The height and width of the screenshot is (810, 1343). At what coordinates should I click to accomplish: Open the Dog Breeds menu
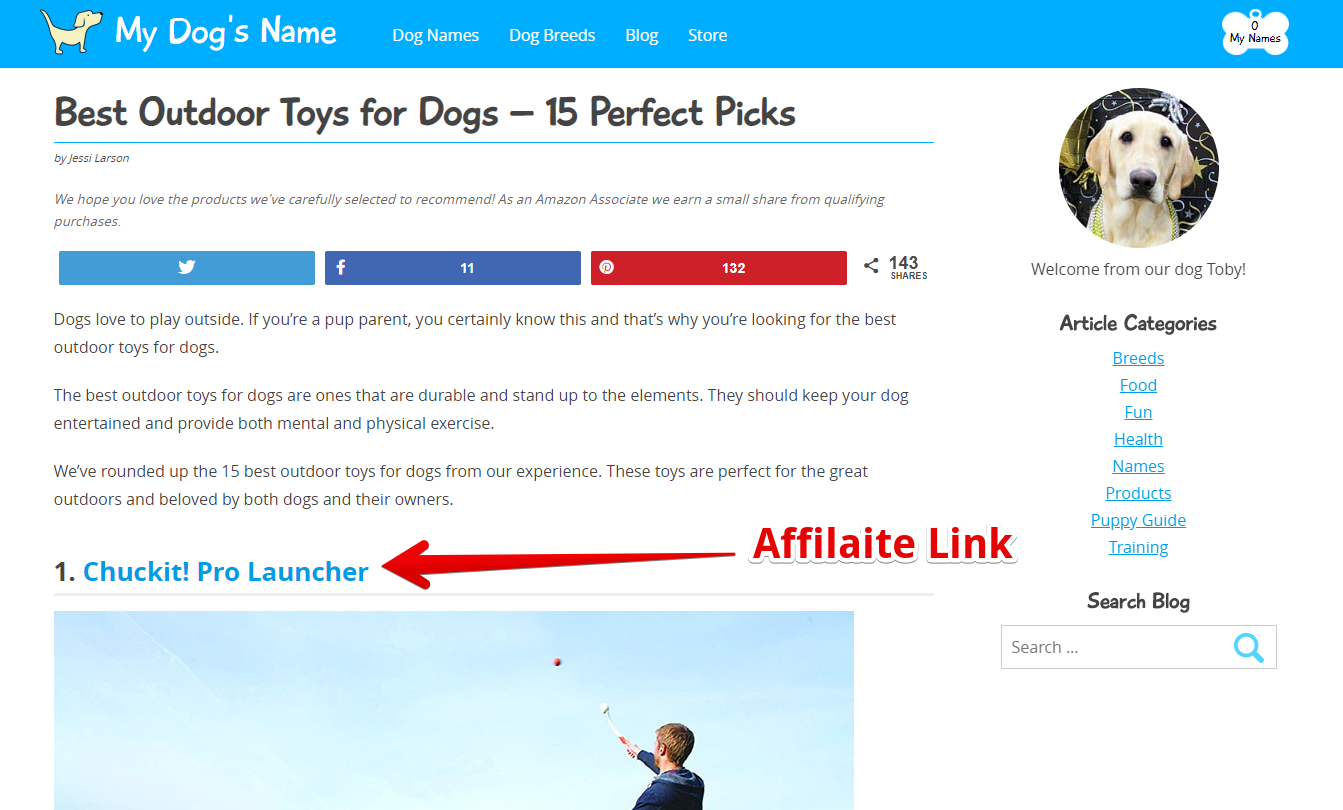(552, 35)
